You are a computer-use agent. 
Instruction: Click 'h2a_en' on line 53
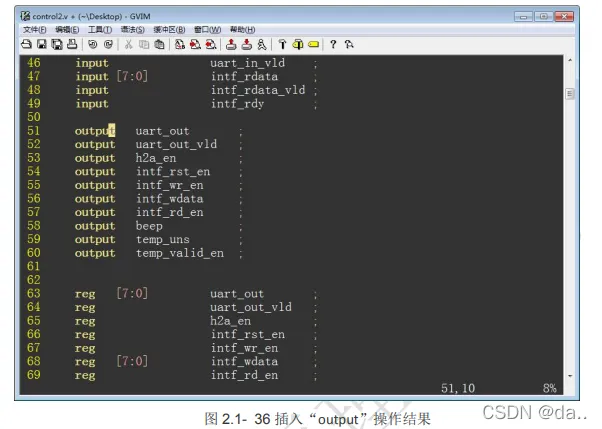pos(156,158)
